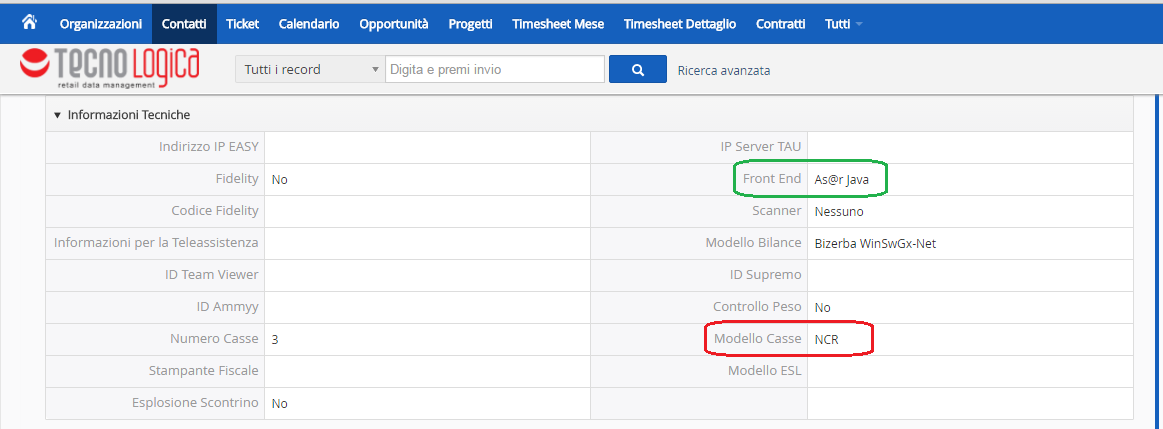Switch to Timesheet Dettaglio
This screenshot has width=1163, height=429.
tap(680, 23)
